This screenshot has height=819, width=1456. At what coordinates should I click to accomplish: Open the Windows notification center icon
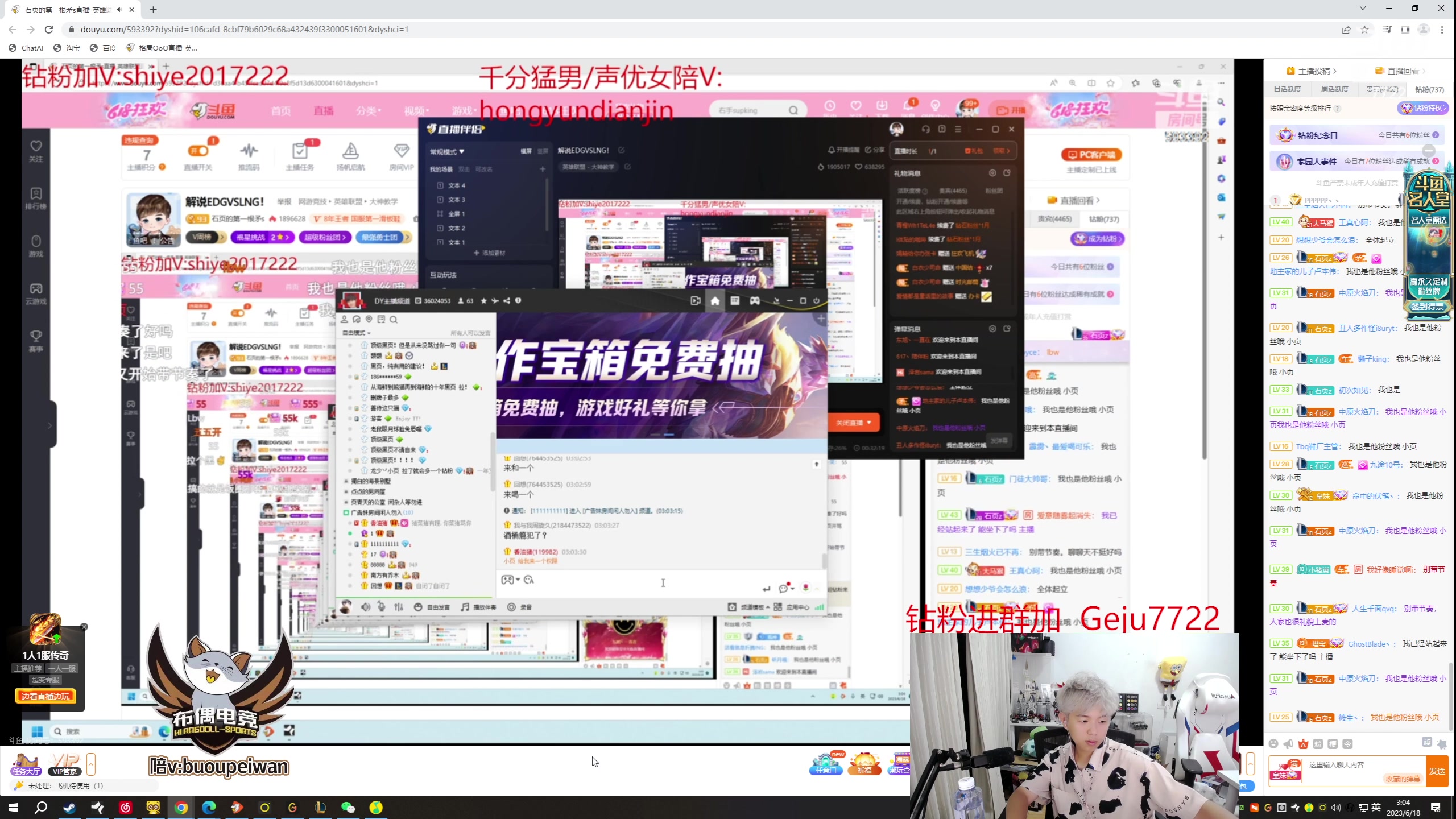1435,808
